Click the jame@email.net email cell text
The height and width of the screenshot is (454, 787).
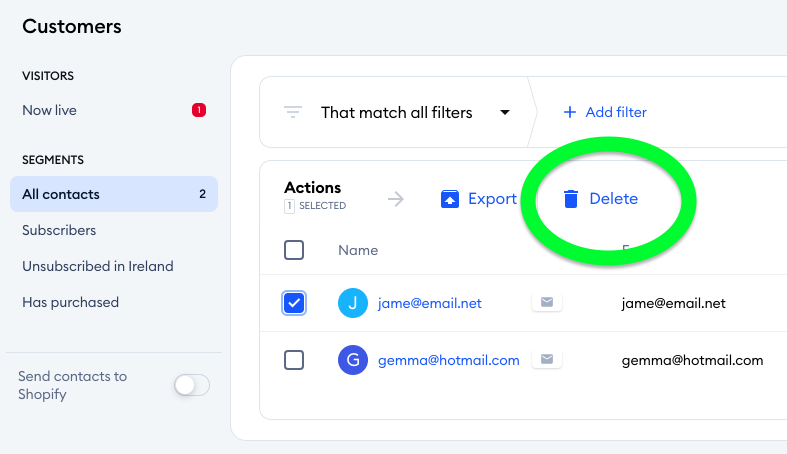click(x=674, y=303)
